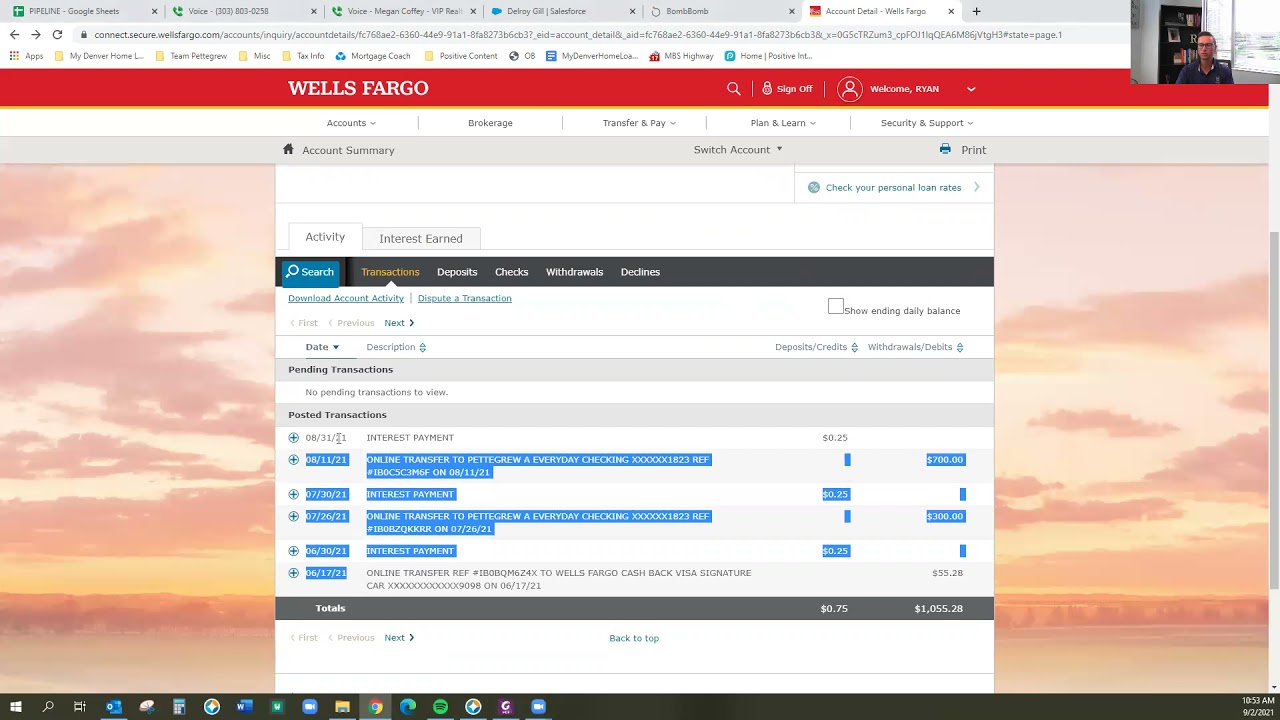Open the MBS Highway bookmark
The height and width of the screenshot is (720, 1280).
point(682,56)
